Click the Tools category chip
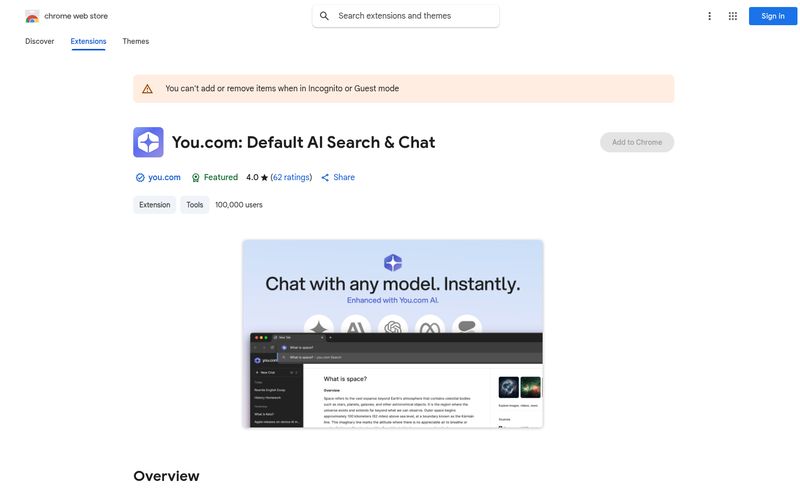Viewport: 800px width, 496px height. pos(194,205)
